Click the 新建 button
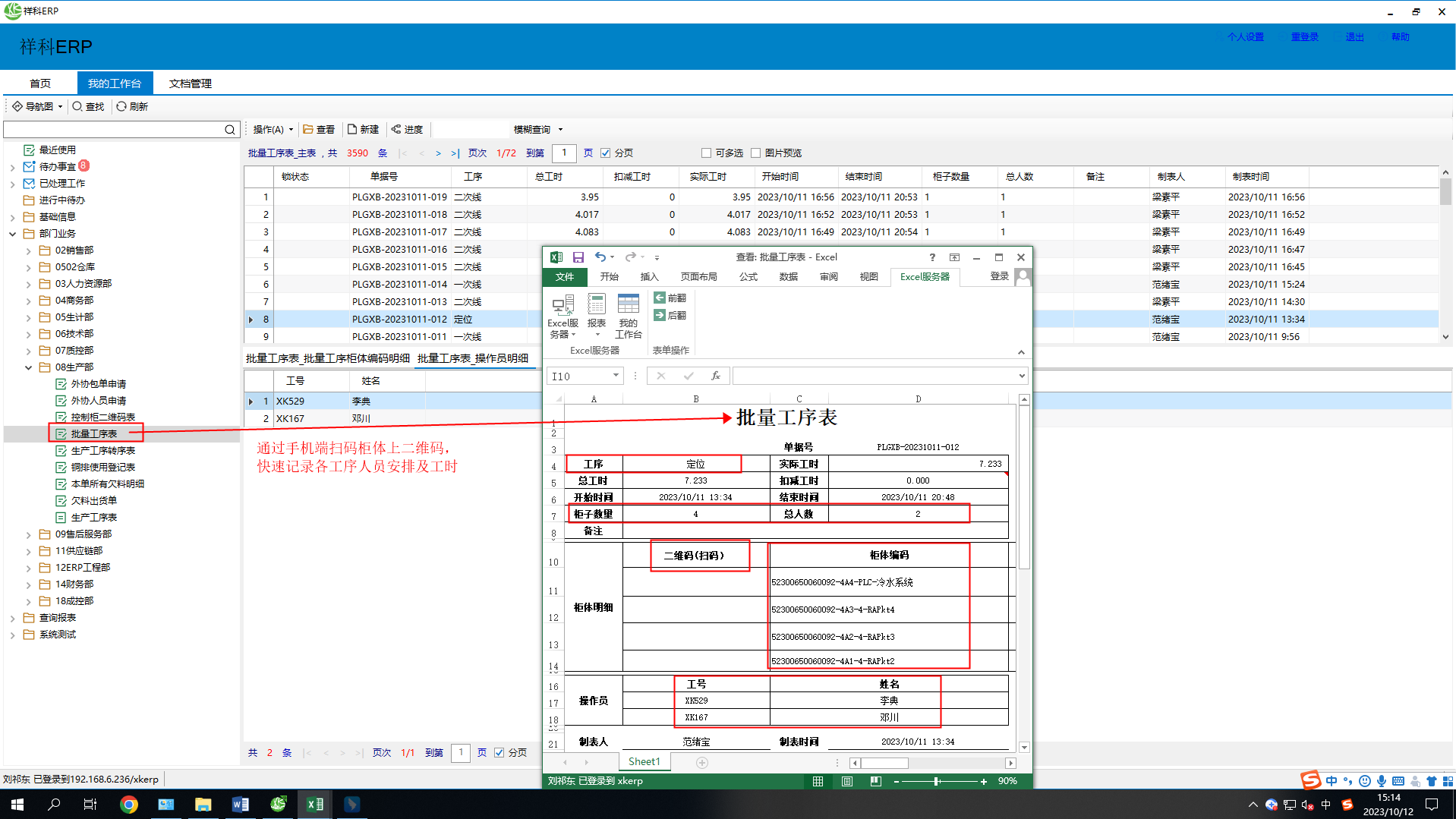This screenshot has height=819, width=1456. [x=363, y=130]
